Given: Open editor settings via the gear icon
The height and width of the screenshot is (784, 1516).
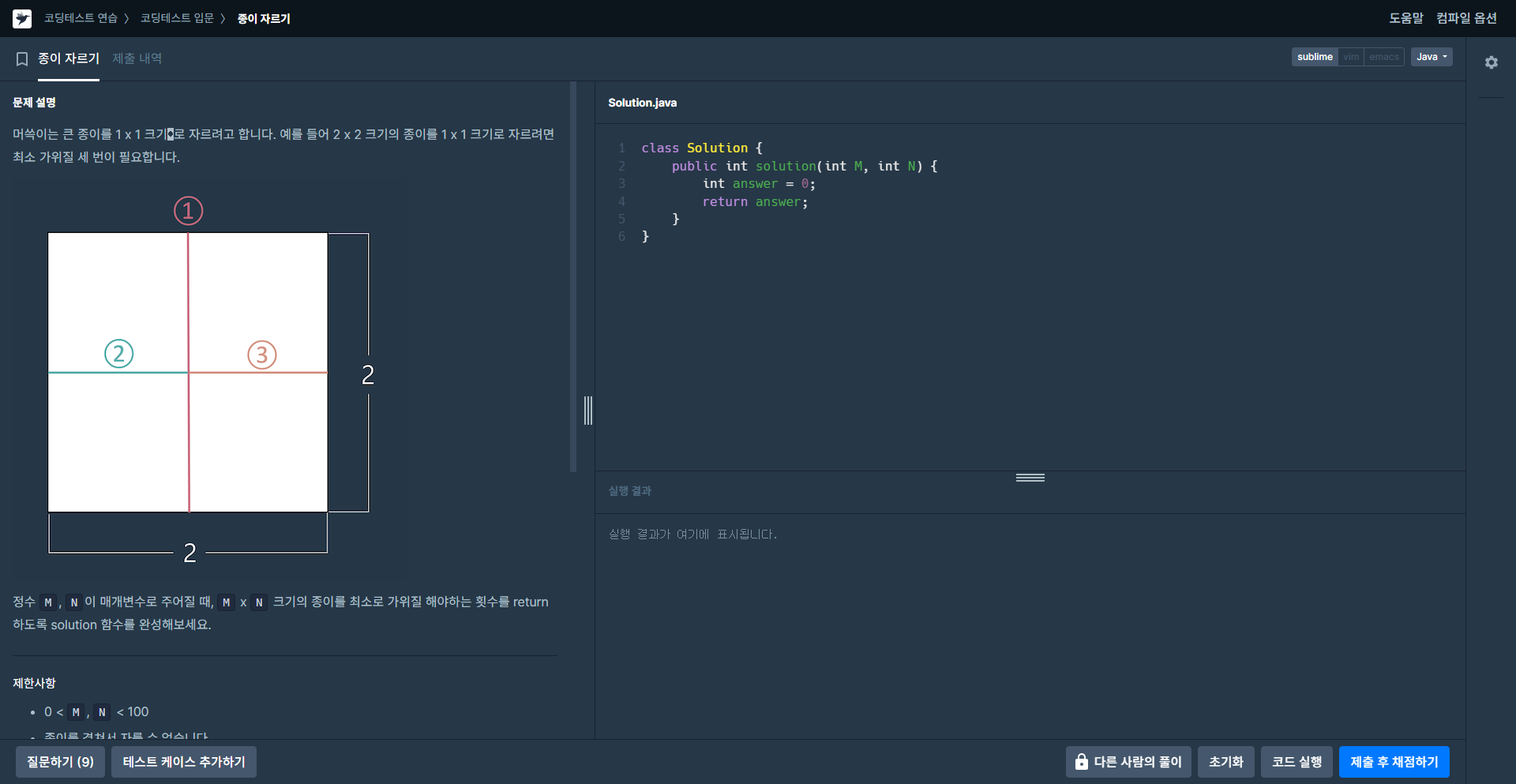Looking at the screenshot, I should pyautogui.click(x=1491, y=62).
